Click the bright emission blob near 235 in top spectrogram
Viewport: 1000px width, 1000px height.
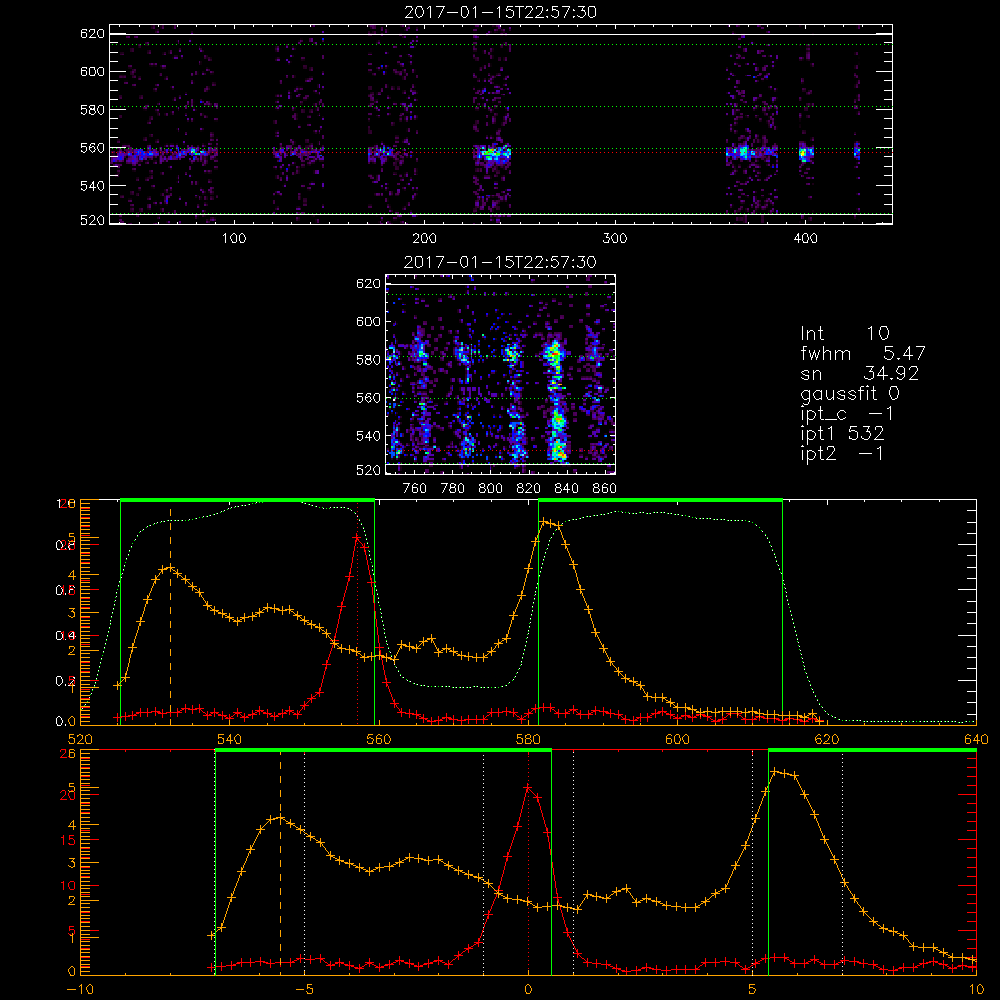coord(492,154)
